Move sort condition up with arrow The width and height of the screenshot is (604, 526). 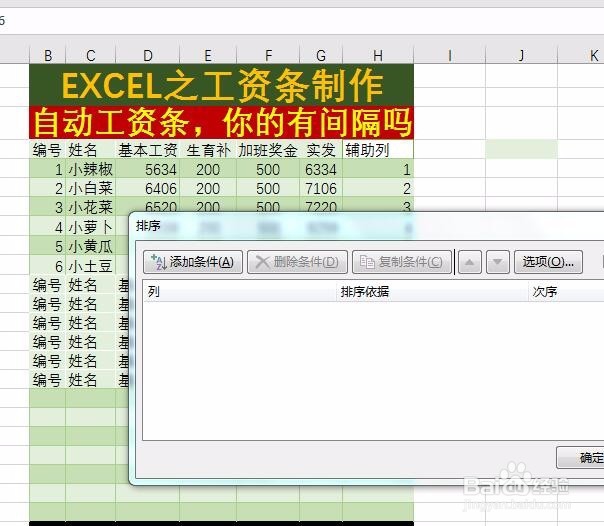coord(469,262)
